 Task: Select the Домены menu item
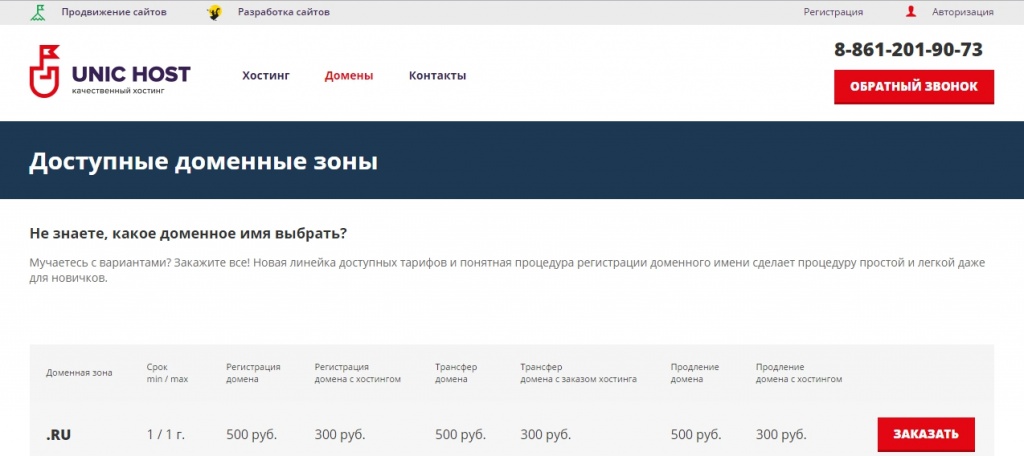pyautogui.click(x=349, y=76)
